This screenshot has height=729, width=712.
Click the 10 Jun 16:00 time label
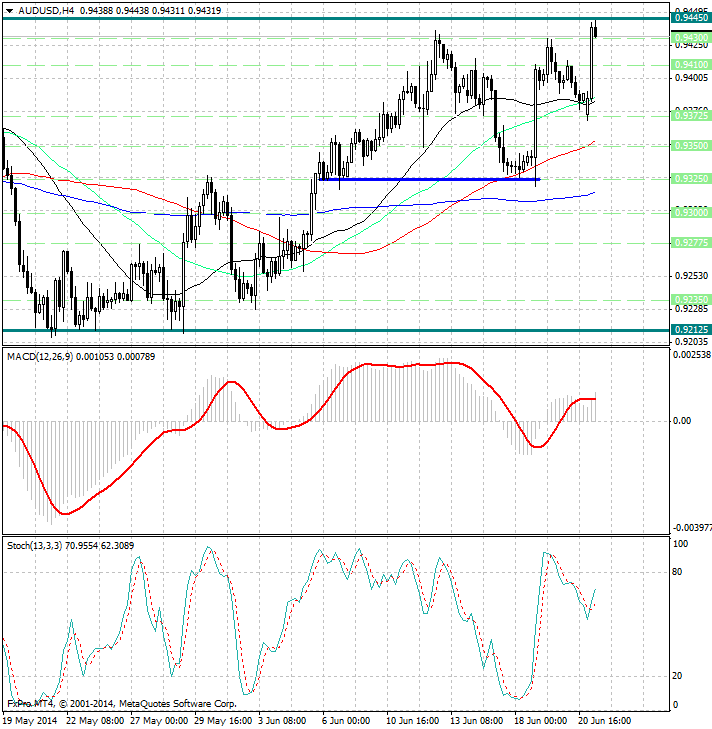click(413, 721)
